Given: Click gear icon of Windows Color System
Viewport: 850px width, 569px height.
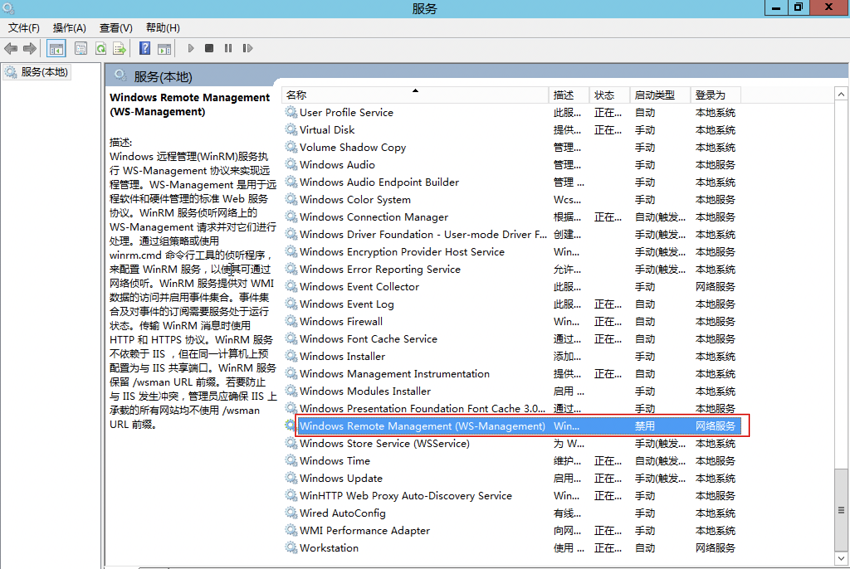Looking at the screenshot, I should pos(291,199).
